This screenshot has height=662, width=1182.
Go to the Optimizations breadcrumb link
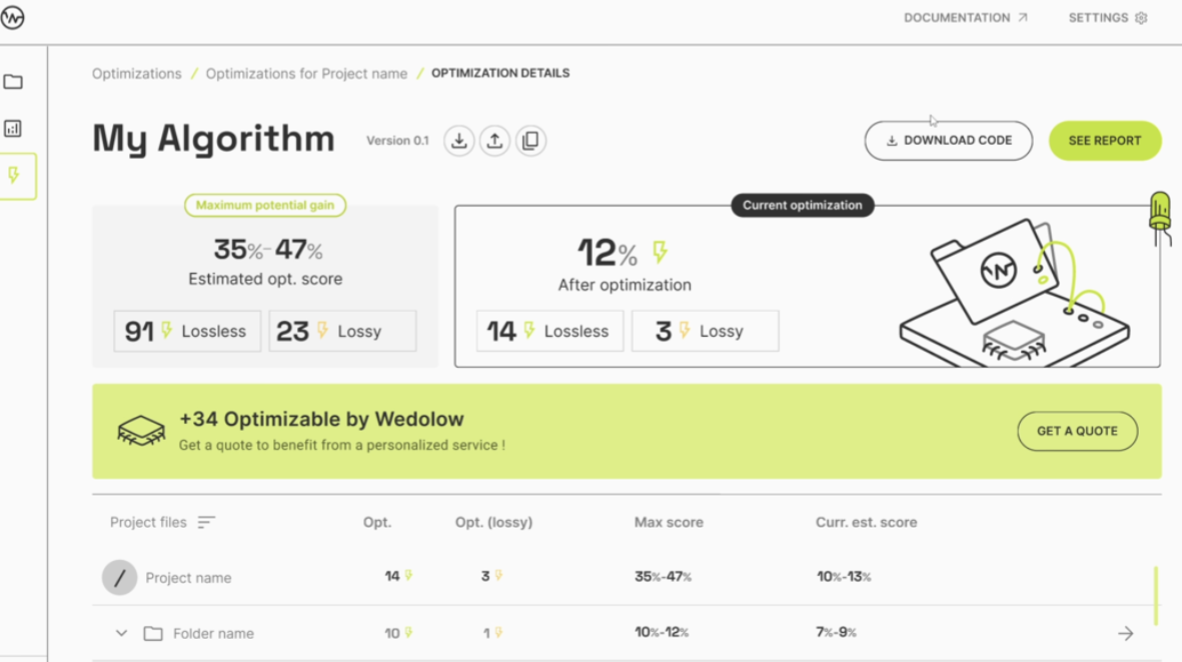click(137, 73)
